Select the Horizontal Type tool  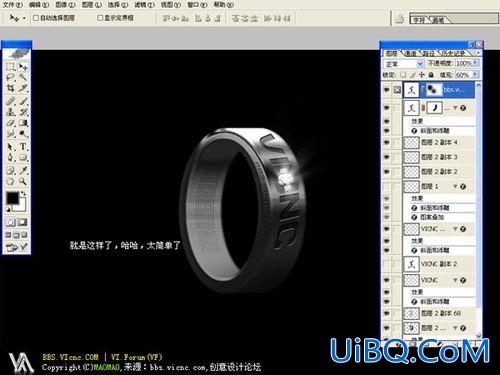pos(23,146)
